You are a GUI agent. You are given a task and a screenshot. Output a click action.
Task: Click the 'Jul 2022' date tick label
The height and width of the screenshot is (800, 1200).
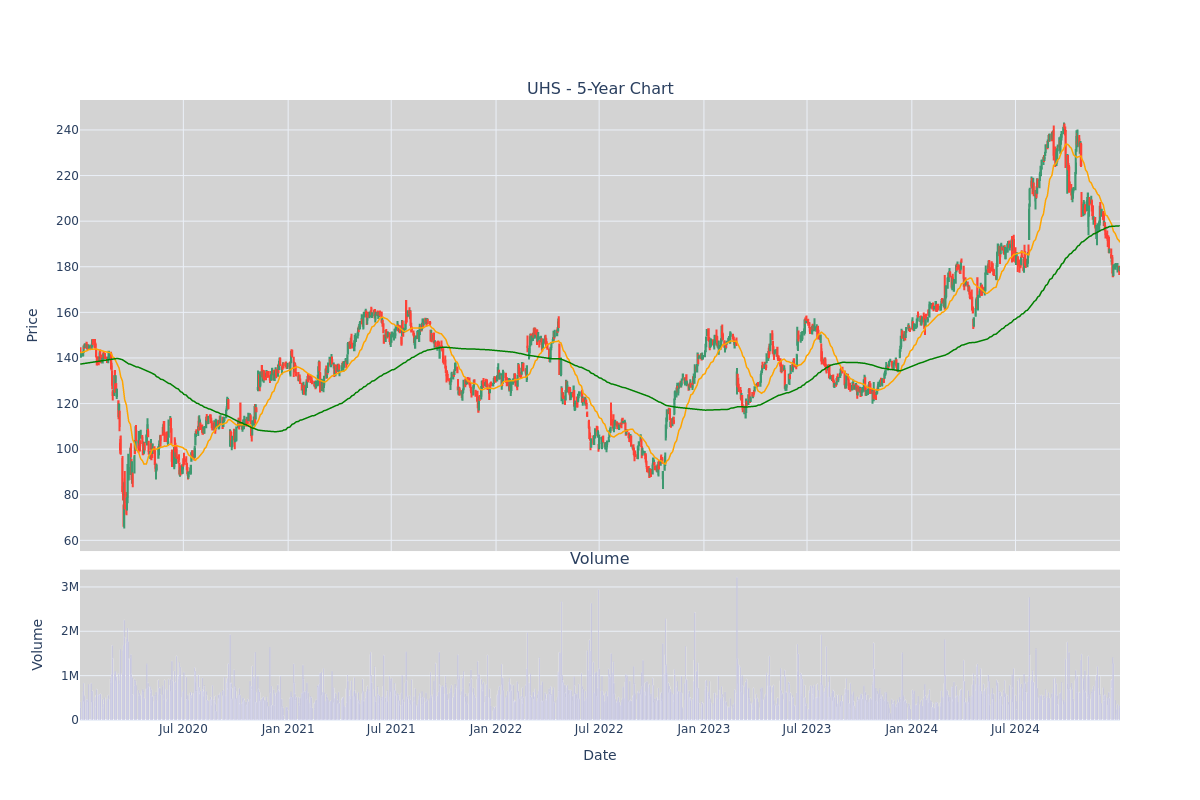599,729
